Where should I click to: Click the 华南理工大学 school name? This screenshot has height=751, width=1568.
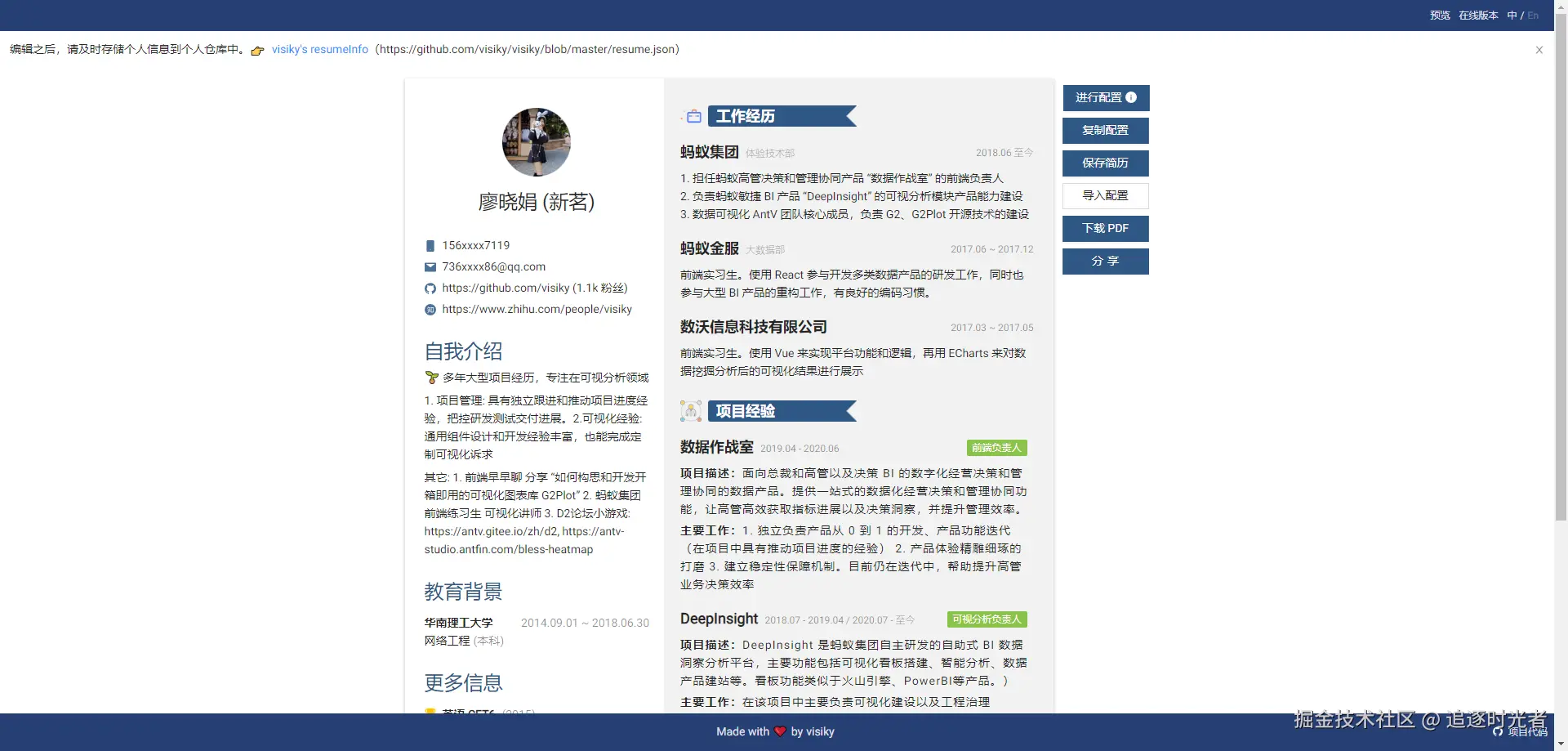click(458, 623)
